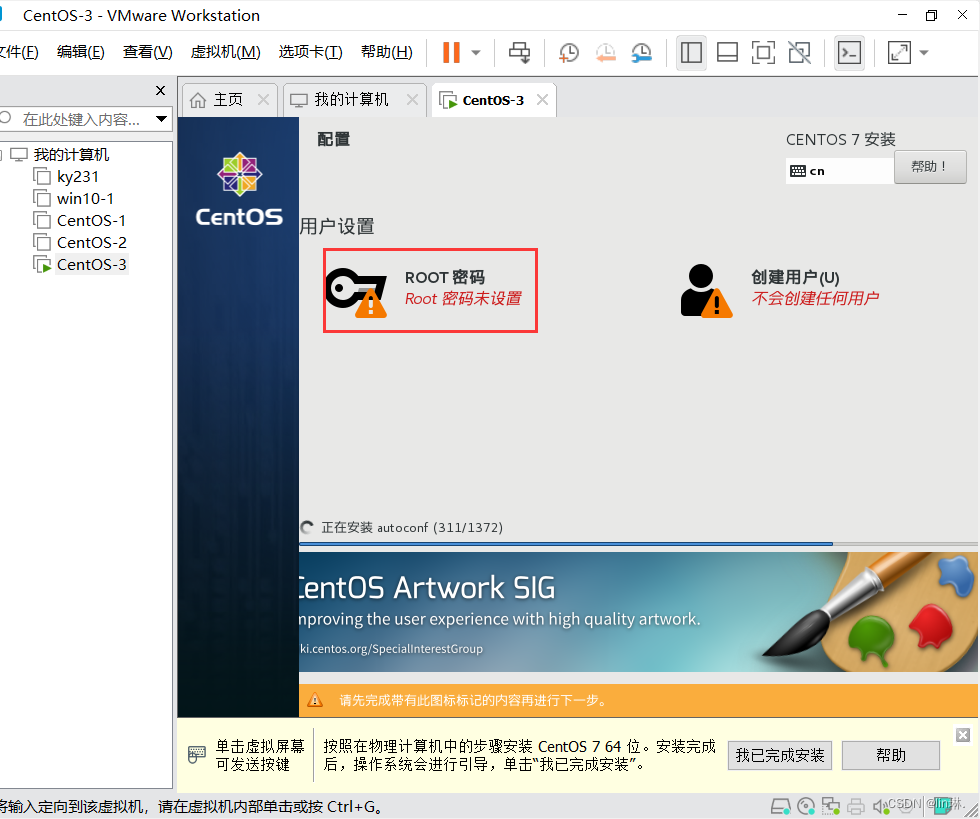Close the installation hint bar
This screenshot has height=819, width=980.
pos(962,735)
